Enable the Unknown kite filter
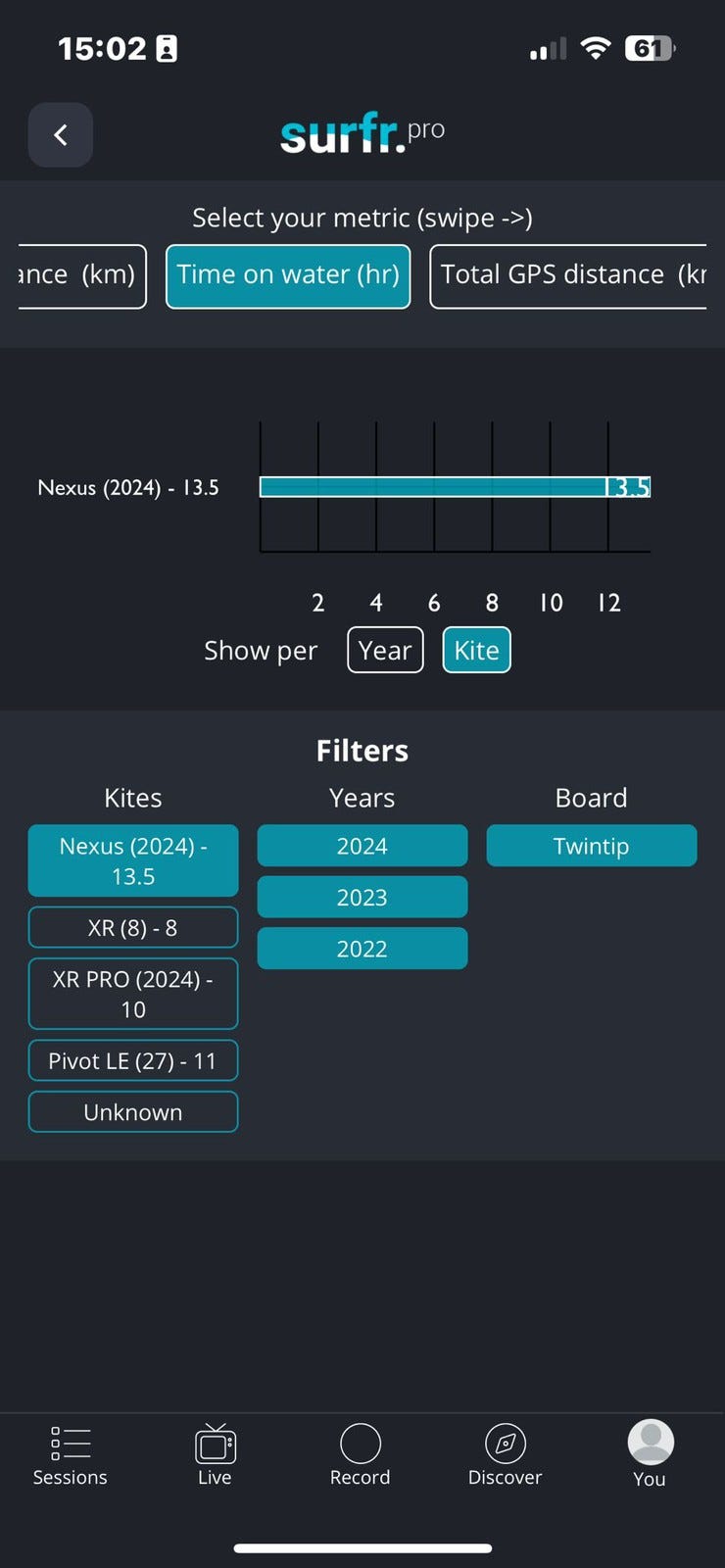The height and width of the screenshot is (1568, 725). [x=133, y=1112]
